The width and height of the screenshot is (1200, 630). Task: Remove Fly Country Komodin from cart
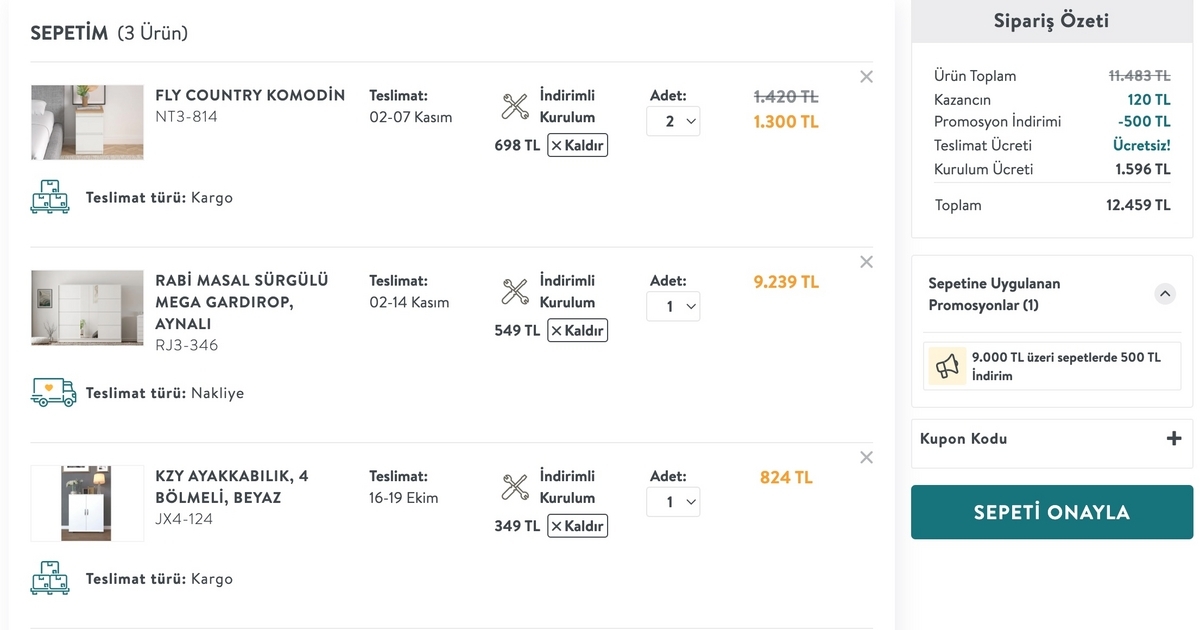pos(866,77)
